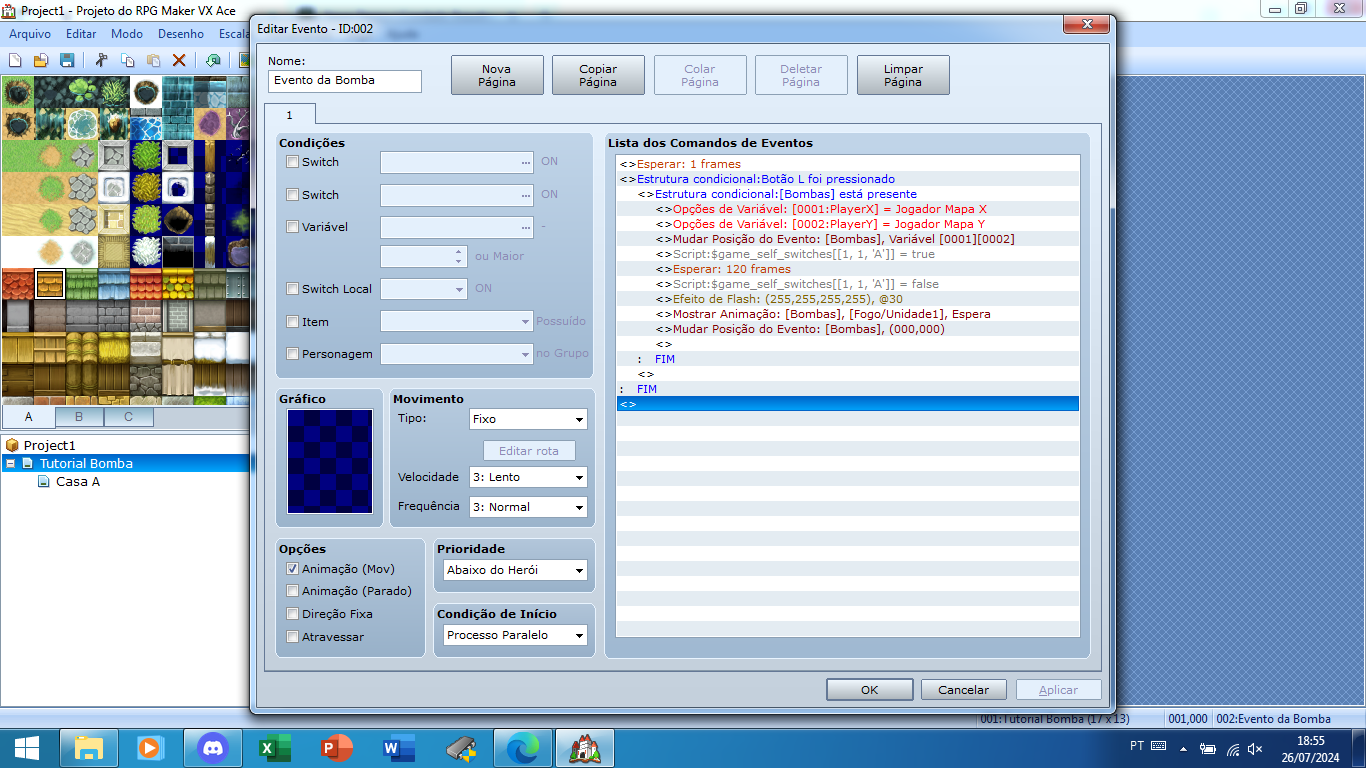Enable the Variável condition checkbox
Image resolution: width=1366 pixels, height=768 pixels.
pyautogui.click(x=292, y=227)
